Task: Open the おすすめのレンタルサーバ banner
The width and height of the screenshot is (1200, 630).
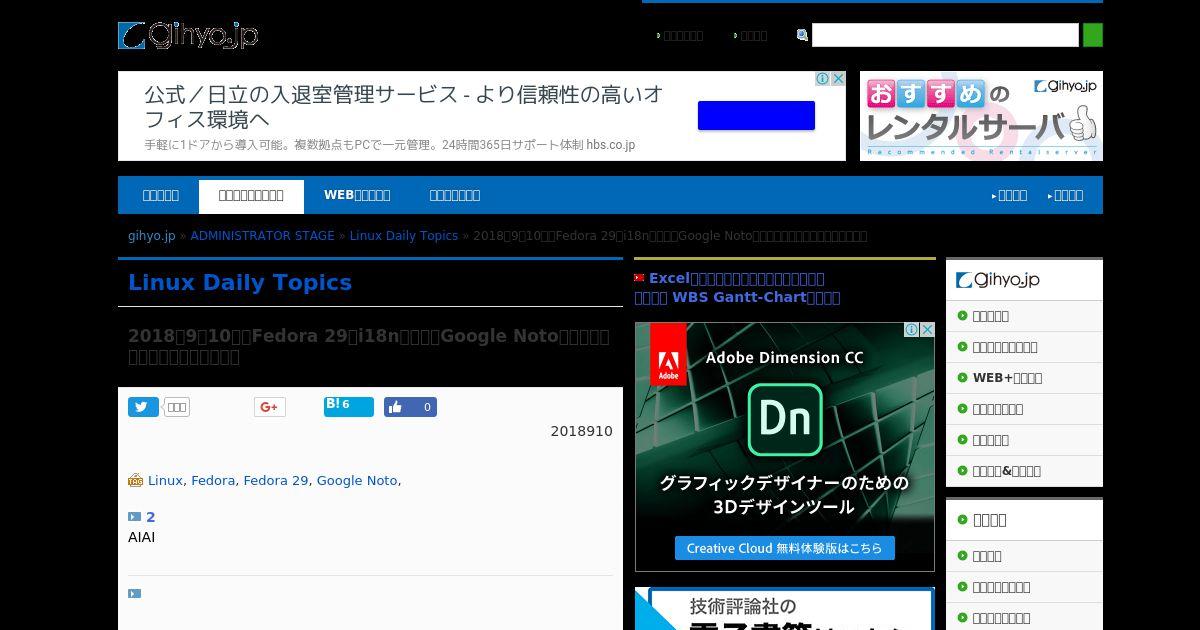Action: [981, 116]
